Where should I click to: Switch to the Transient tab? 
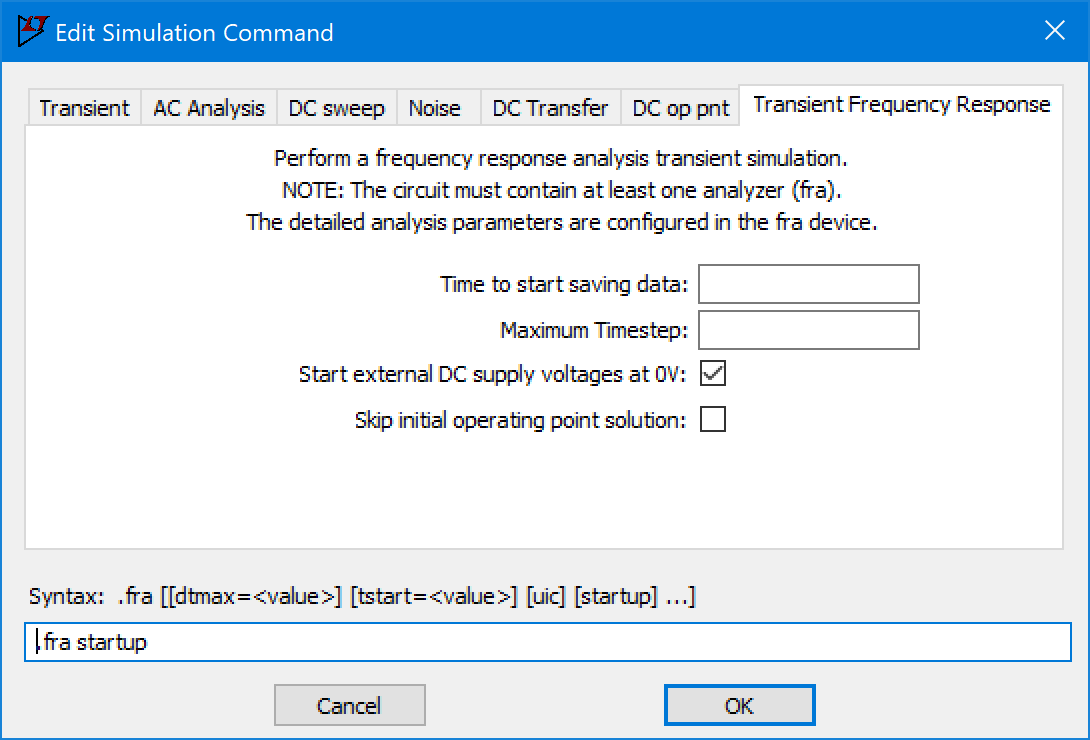click(x=84, y=108)
